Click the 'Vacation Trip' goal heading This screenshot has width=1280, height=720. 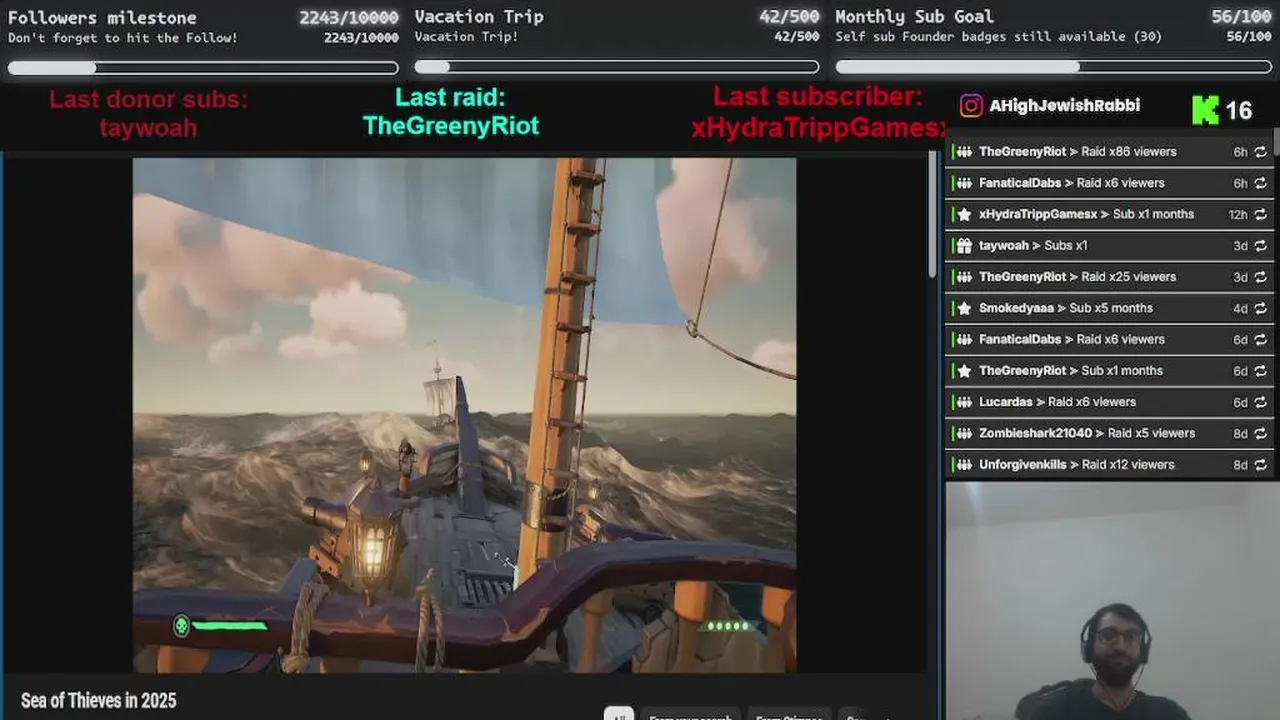(479, 16)
